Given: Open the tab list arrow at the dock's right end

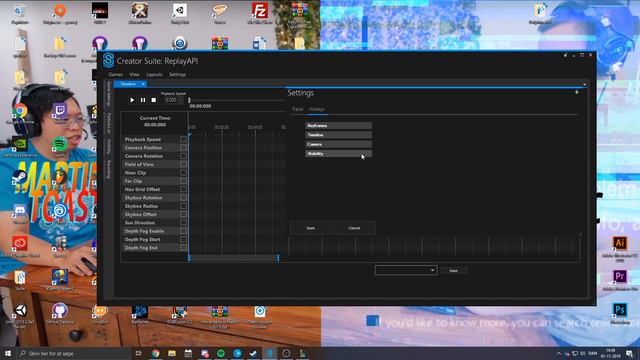Looking at the screenshot, I should pos(584,84).
